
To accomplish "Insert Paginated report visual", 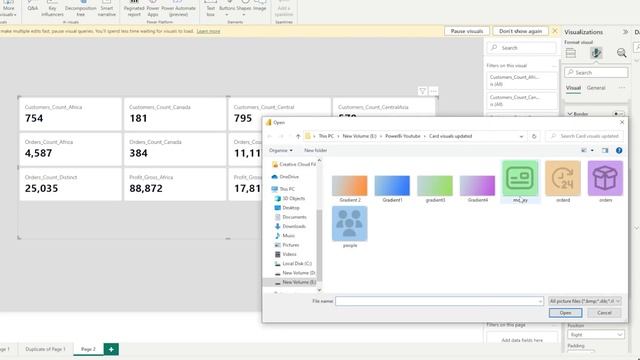I will [134, 9].
